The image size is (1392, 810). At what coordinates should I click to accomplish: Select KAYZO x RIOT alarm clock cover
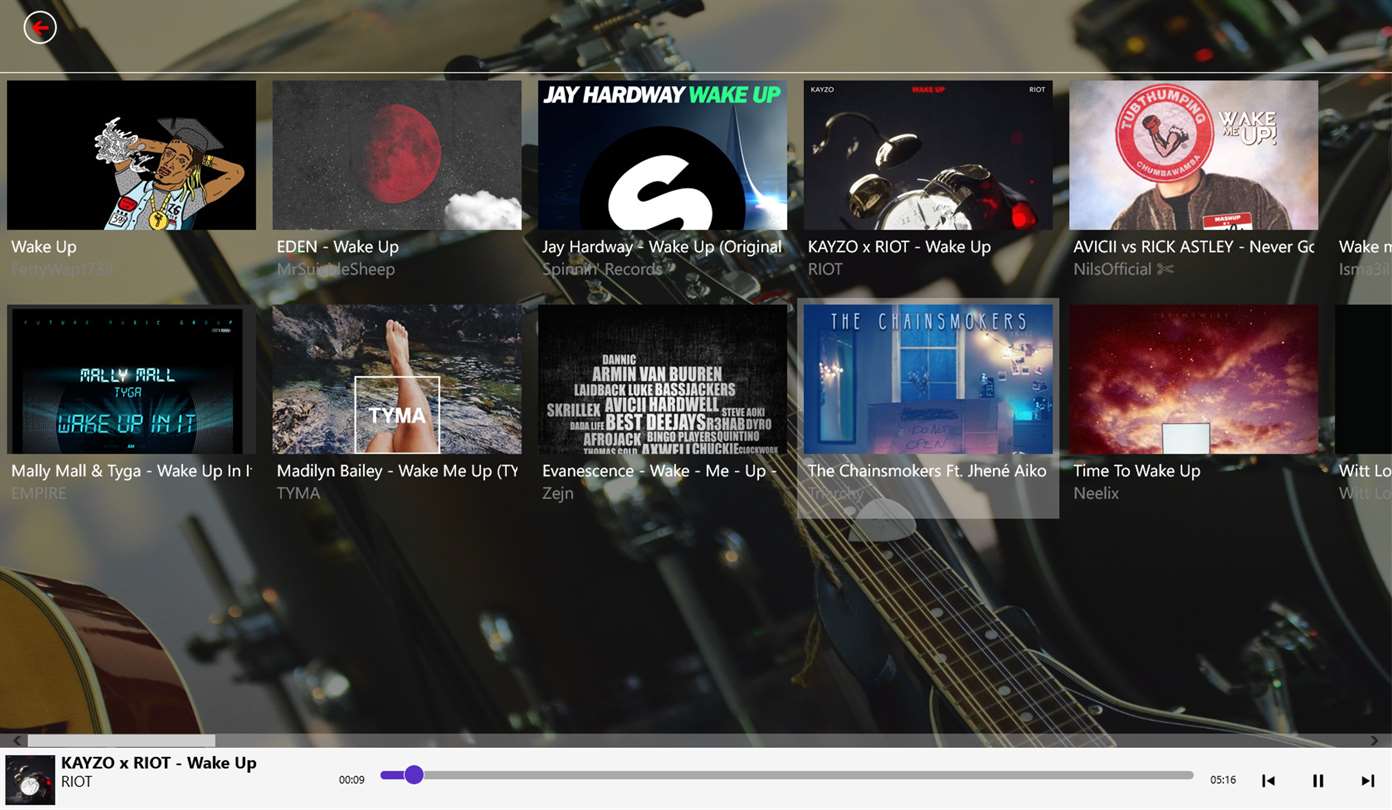click(928, 155)
